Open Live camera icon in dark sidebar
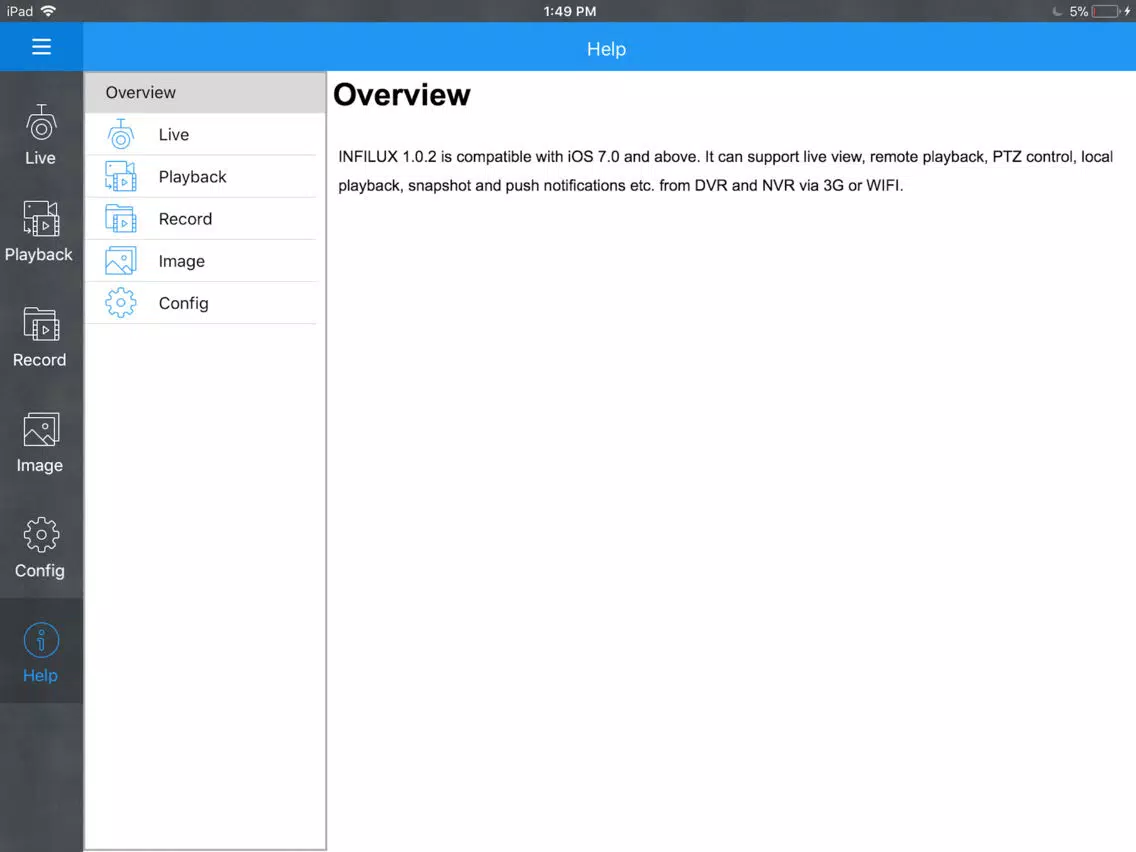Screen dimensions: 1136x852 pyautogui.click(x=41, y=123)
